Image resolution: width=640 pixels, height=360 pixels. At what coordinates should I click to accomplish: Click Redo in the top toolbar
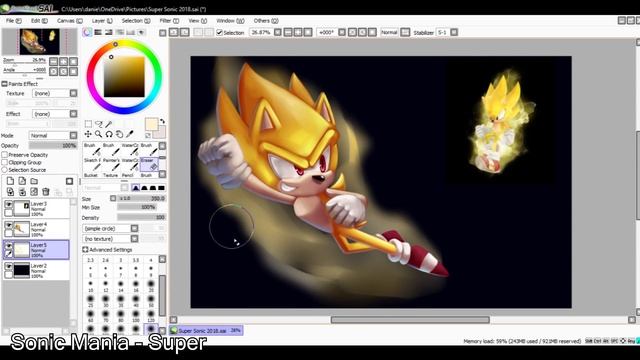[x=184, y=32]
